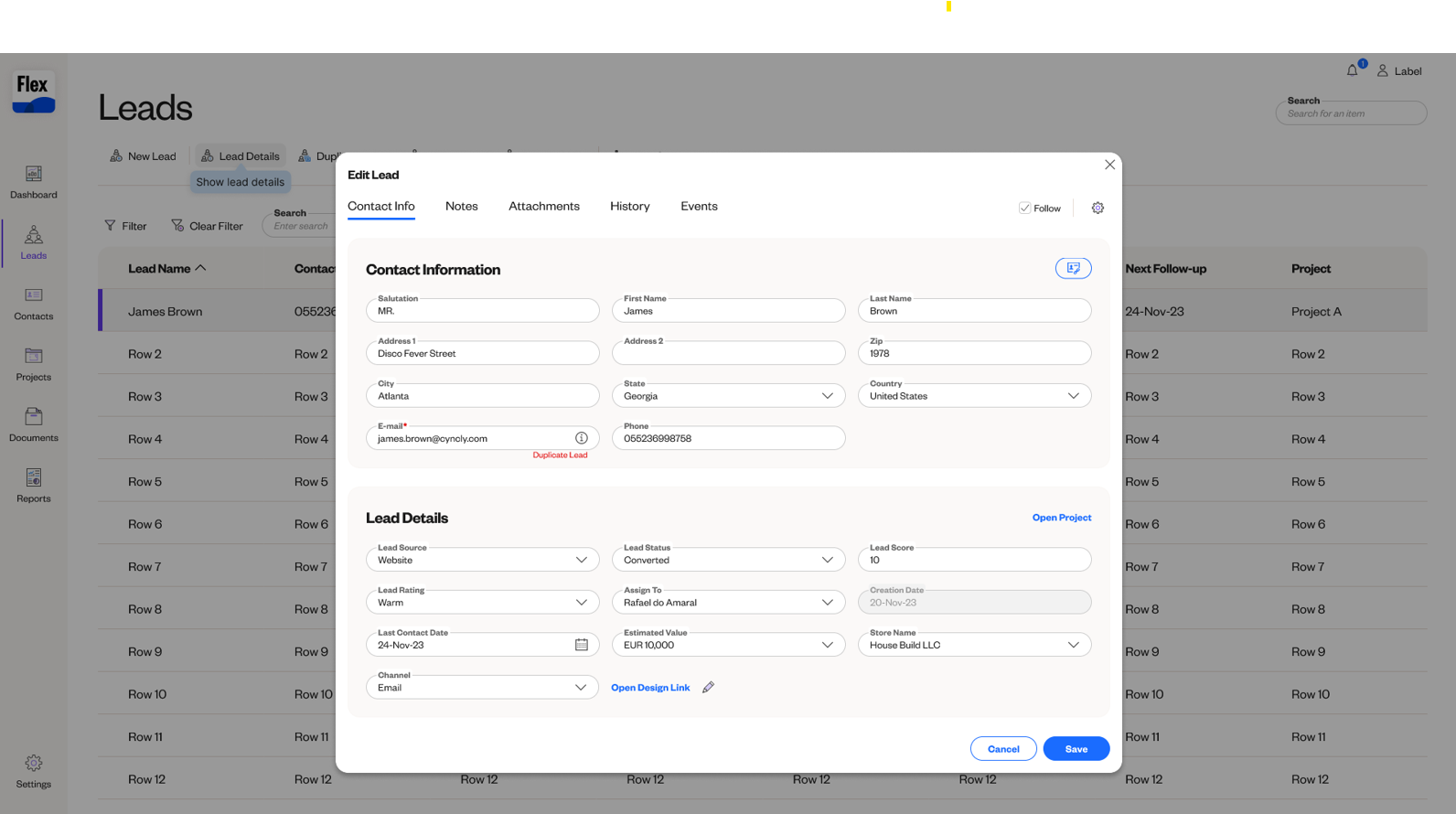Switch to Events tab
Screen dimensions: 1456x814
(x=699, y=207)
